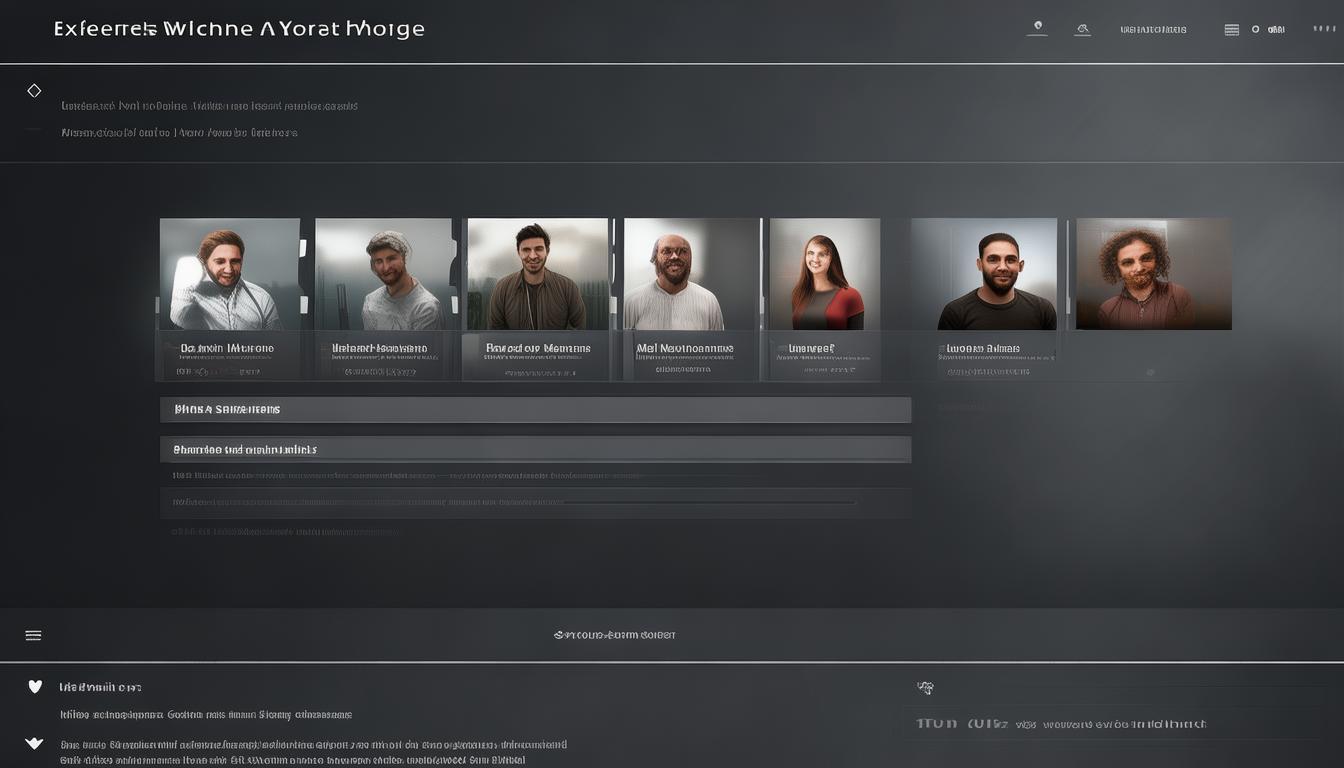Click the name label under the fourth profile card
The height and width of the screenshot is (768, 1344).
click(x=684, y=349)
